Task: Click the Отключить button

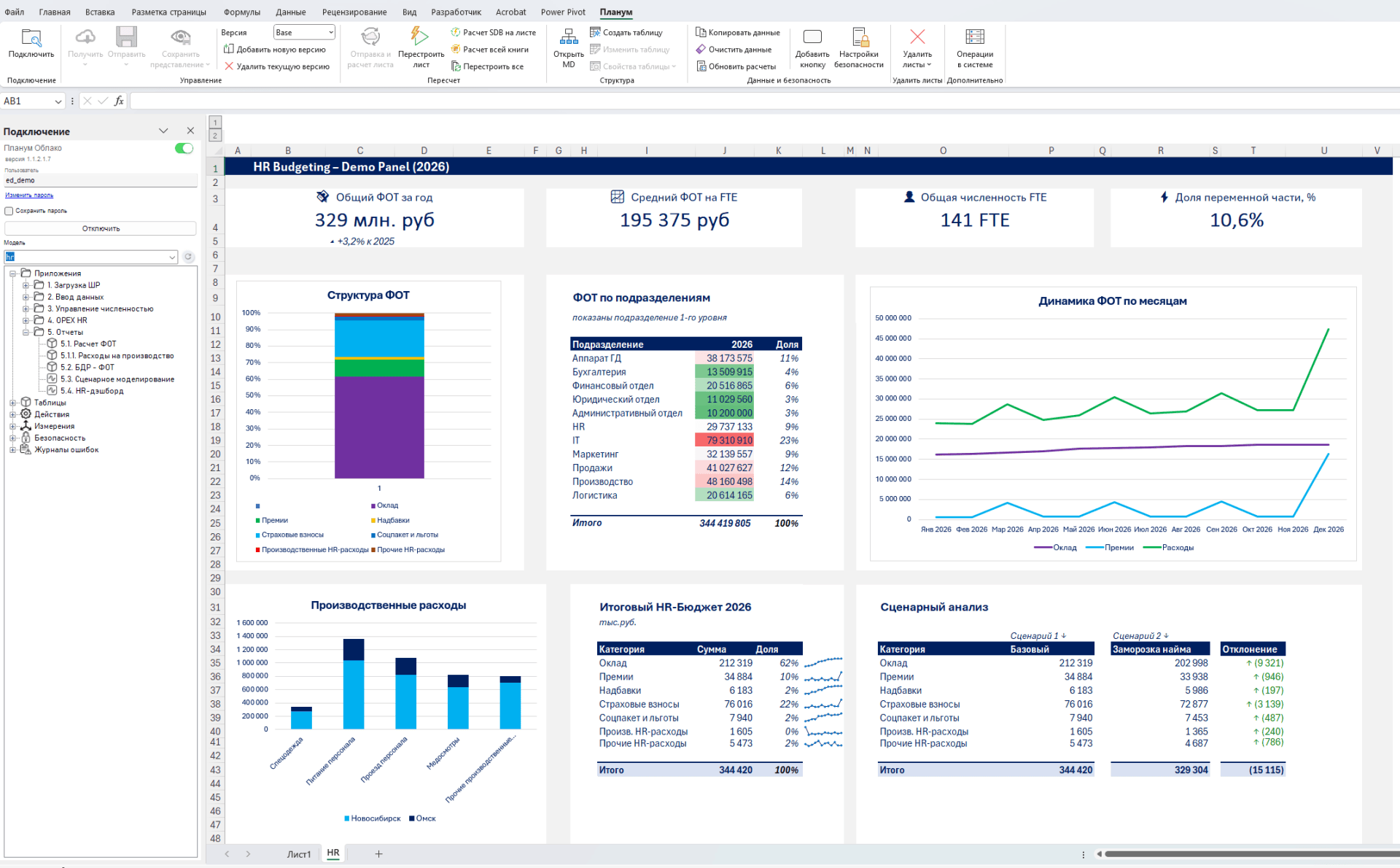Action: click(101, 228)
